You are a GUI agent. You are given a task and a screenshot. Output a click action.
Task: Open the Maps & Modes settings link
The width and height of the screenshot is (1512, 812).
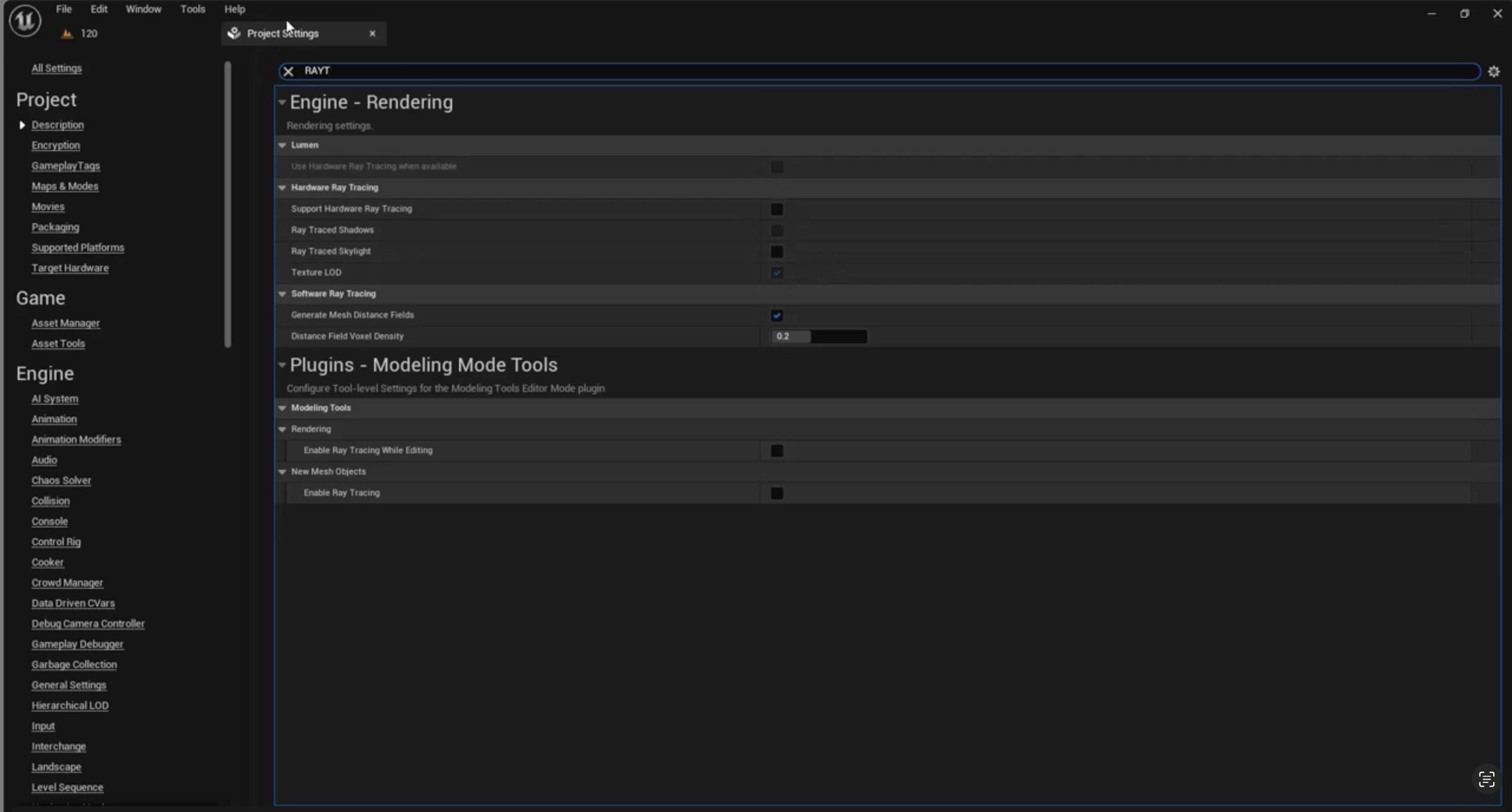[x=65, y=186]
